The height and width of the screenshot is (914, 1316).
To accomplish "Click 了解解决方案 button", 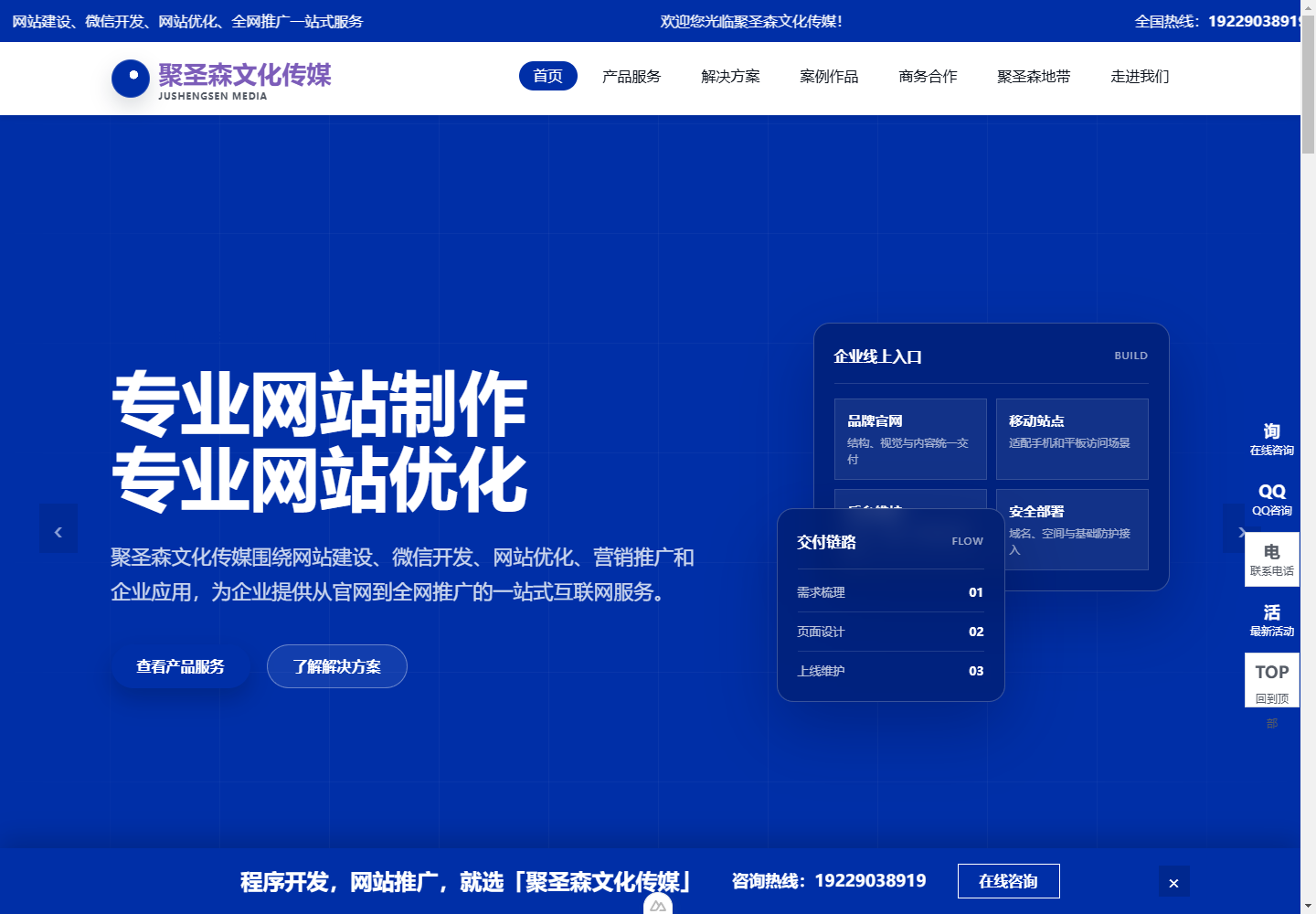I will coord(337,666).
